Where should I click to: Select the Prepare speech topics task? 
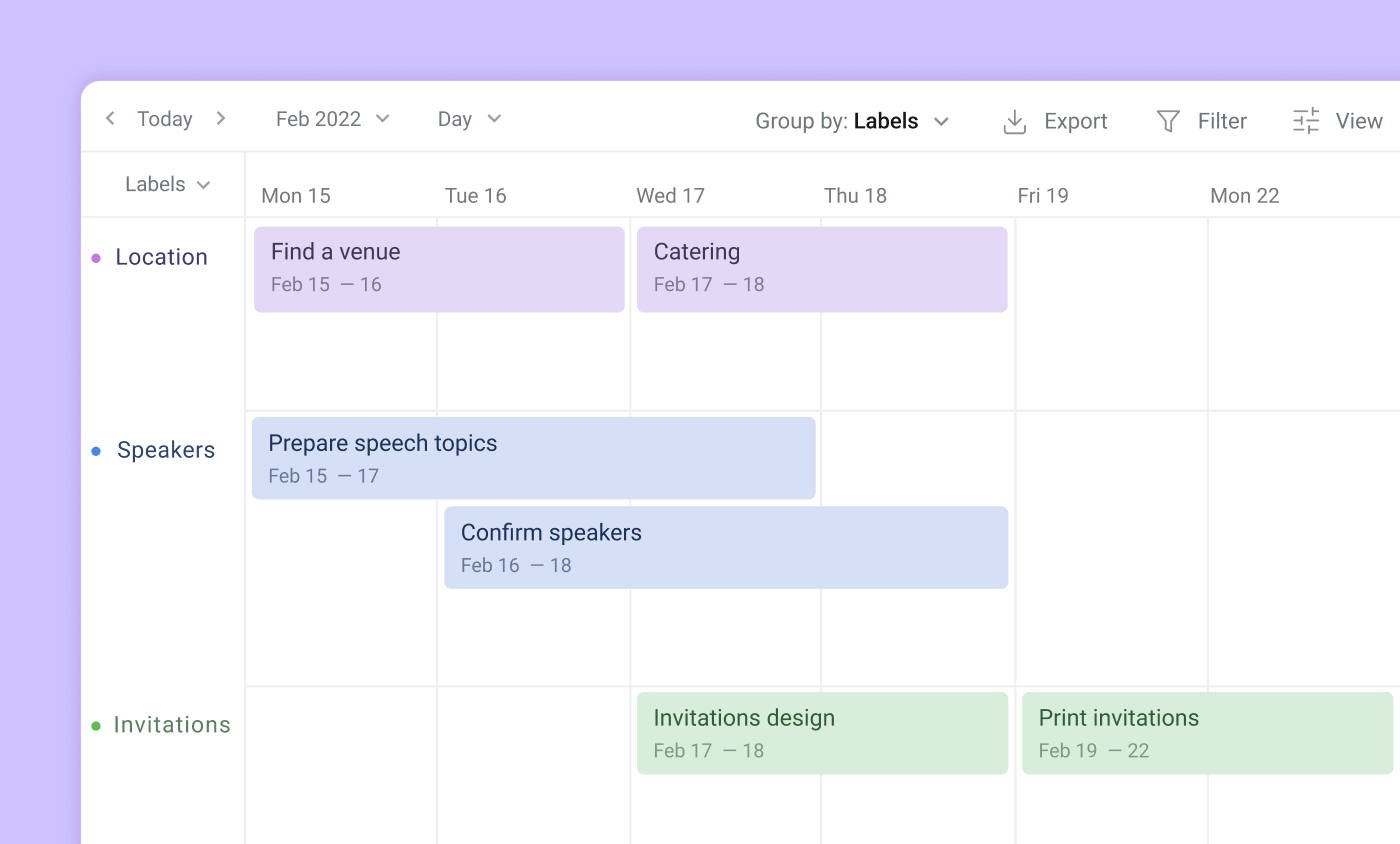tap(533, 457)
